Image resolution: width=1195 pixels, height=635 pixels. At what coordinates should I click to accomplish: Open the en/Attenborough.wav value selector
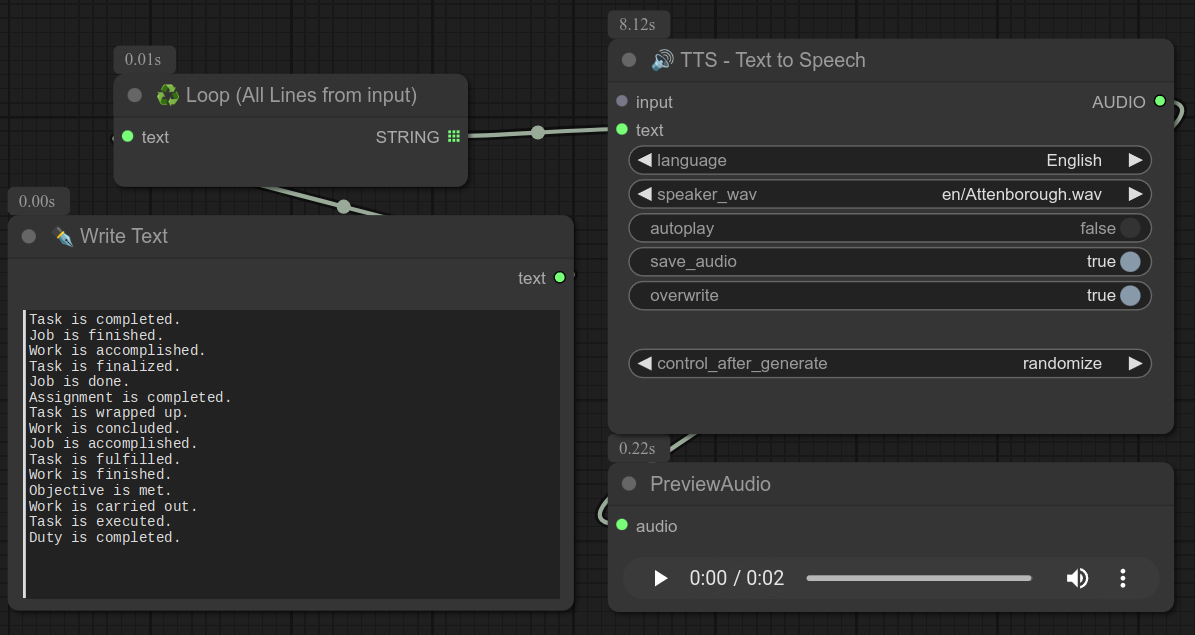pos(1008,194)
